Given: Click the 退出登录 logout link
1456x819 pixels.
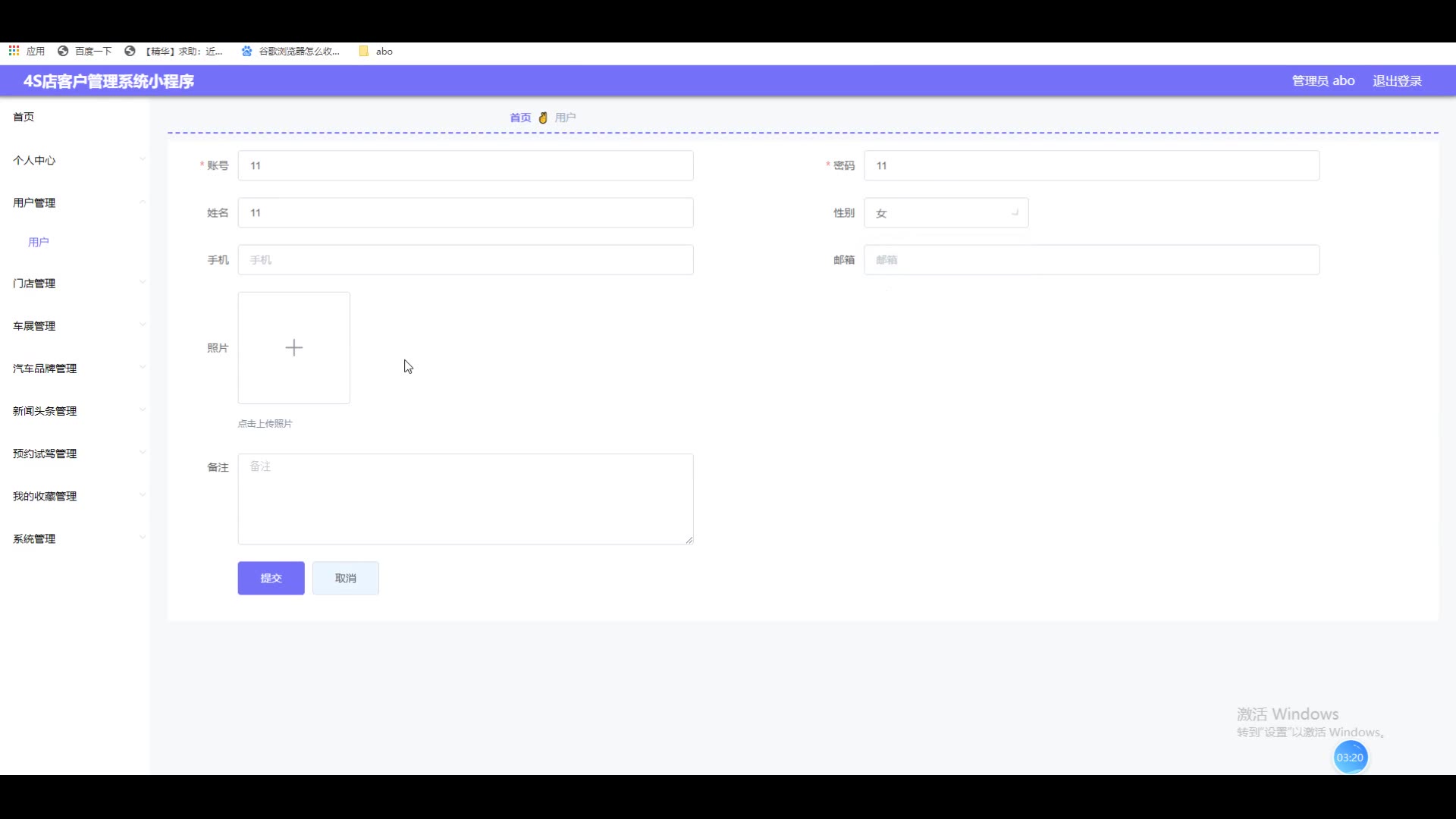Looking at the screenshot, I should [1396, 81].
